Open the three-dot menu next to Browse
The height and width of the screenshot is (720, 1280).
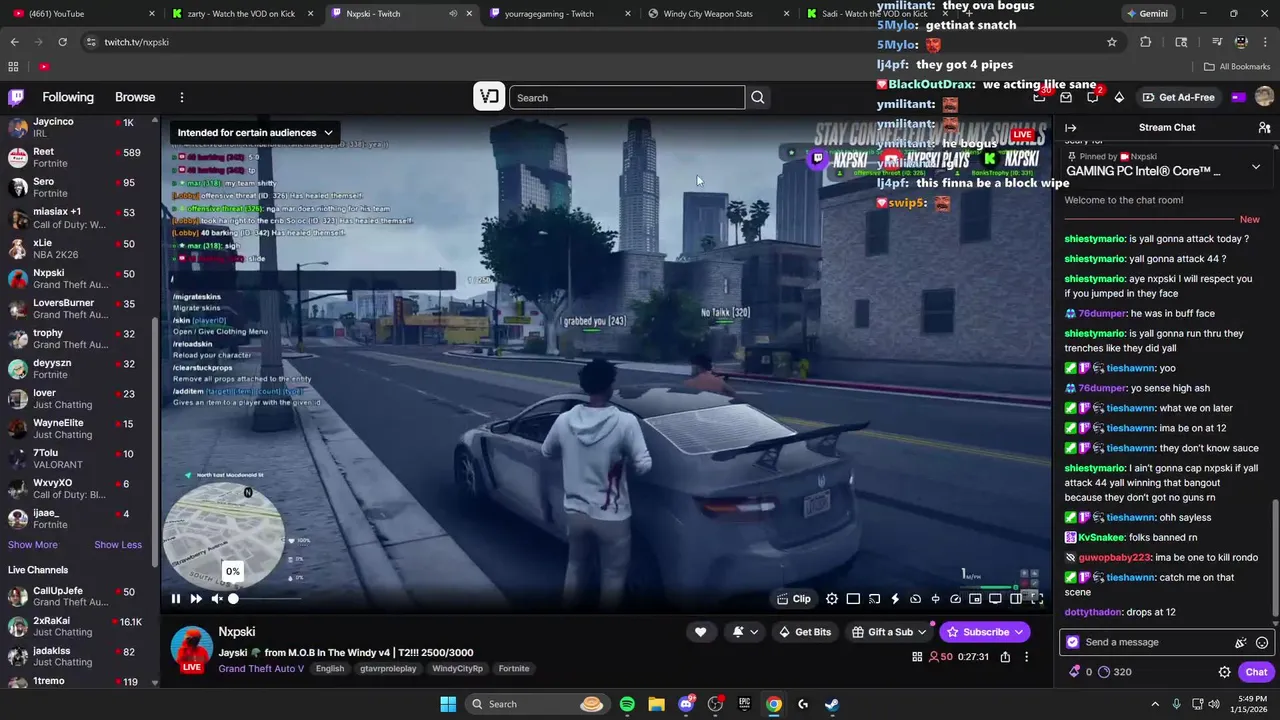(x=182, y=97)
